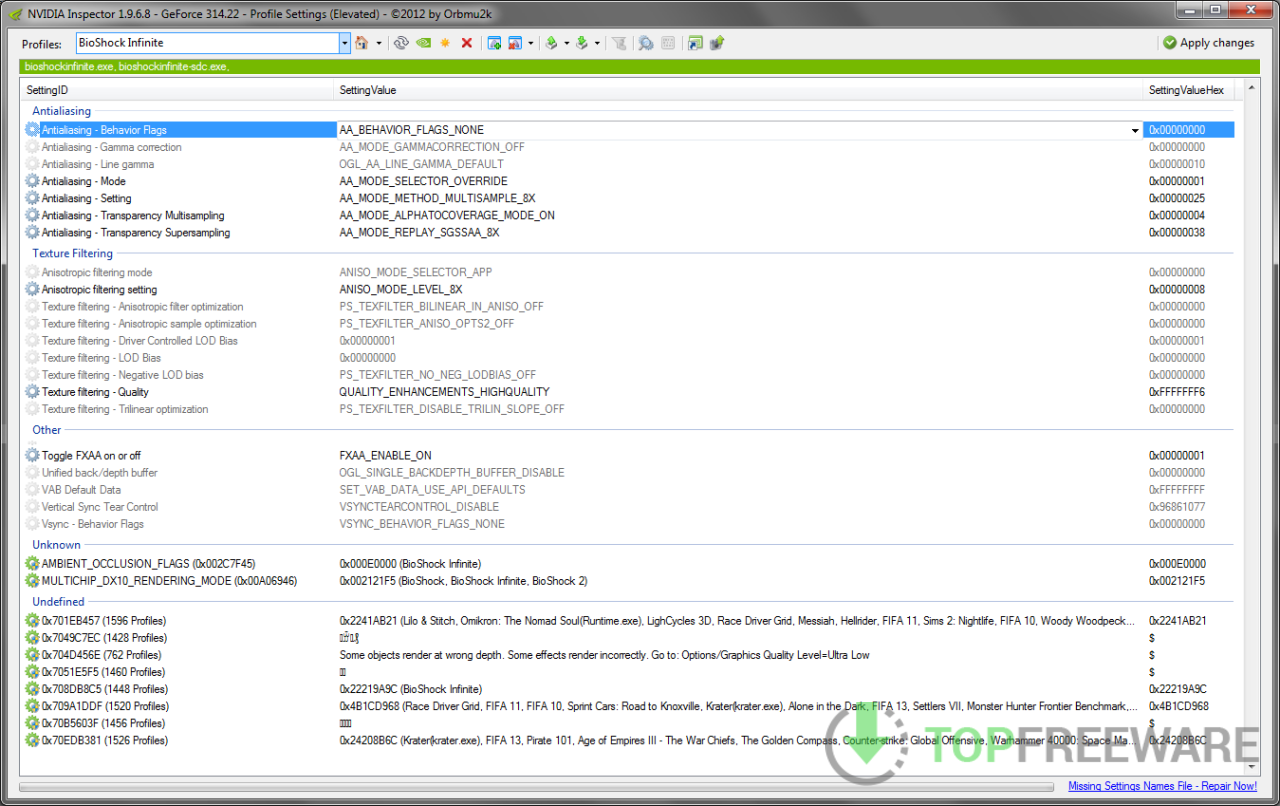Click the AA_MODE_METHOD_MULTISAMPLE_8X value
Screen dimensions: 1280x806
coord(437,198)
